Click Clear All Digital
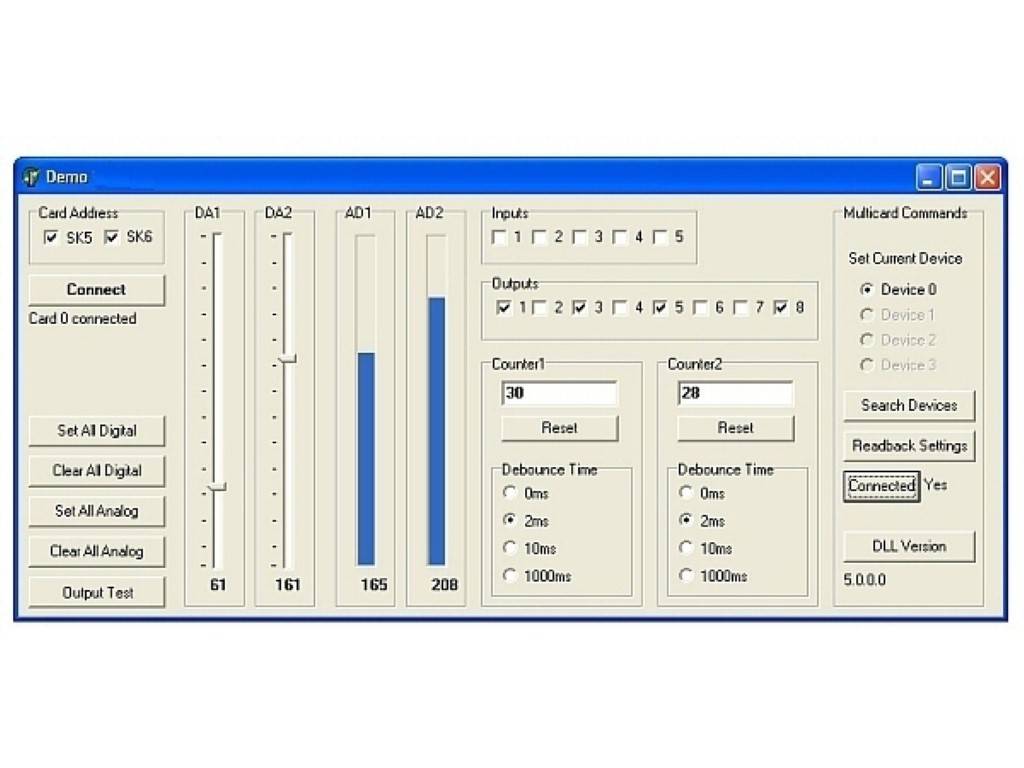Viewport: 1024px width, 768px height. (x=96, y=471)
